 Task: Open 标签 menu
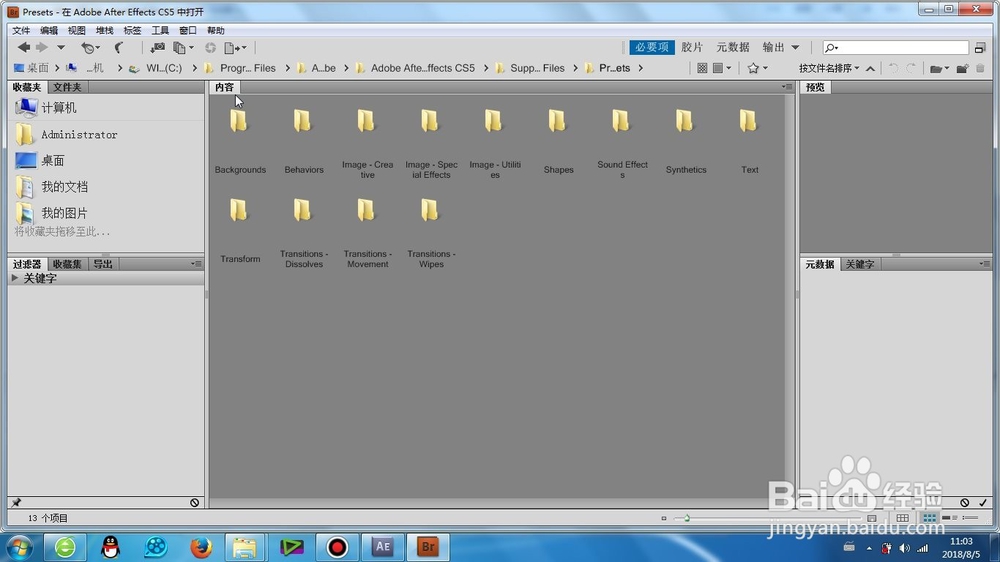coord(132,30)
